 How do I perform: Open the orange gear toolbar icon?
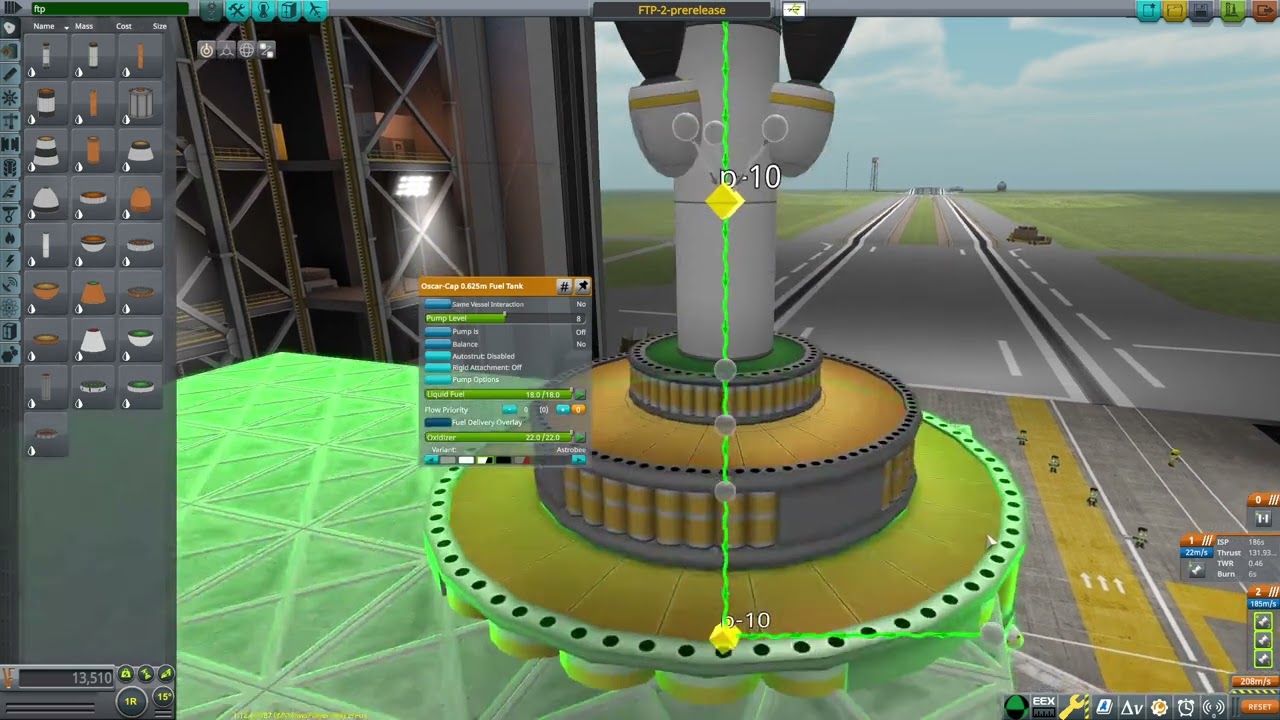[1159, 707]
